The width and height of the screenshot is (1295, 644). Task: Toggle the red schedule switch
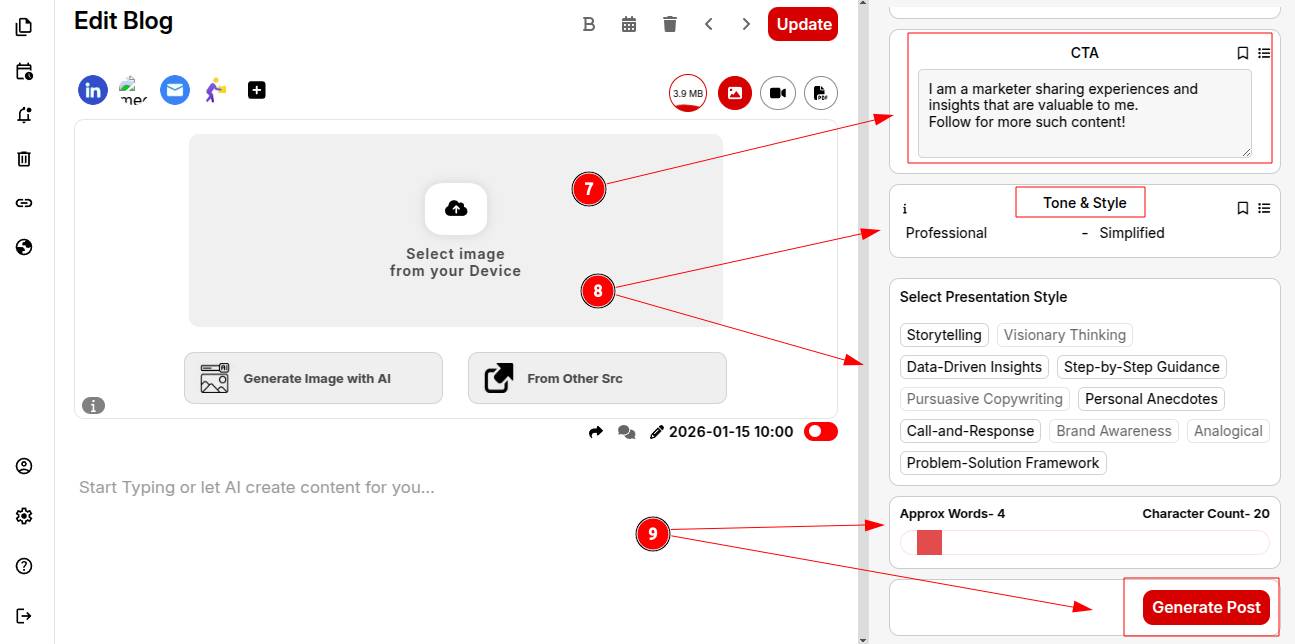820,431
